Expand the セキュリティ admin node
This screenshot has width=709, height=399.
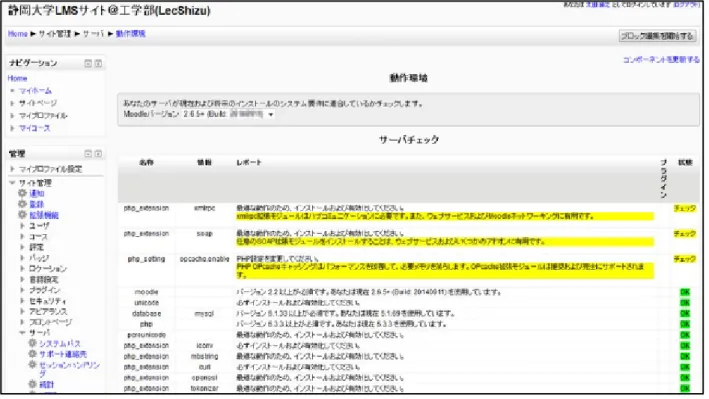click(x=22, y=301)
